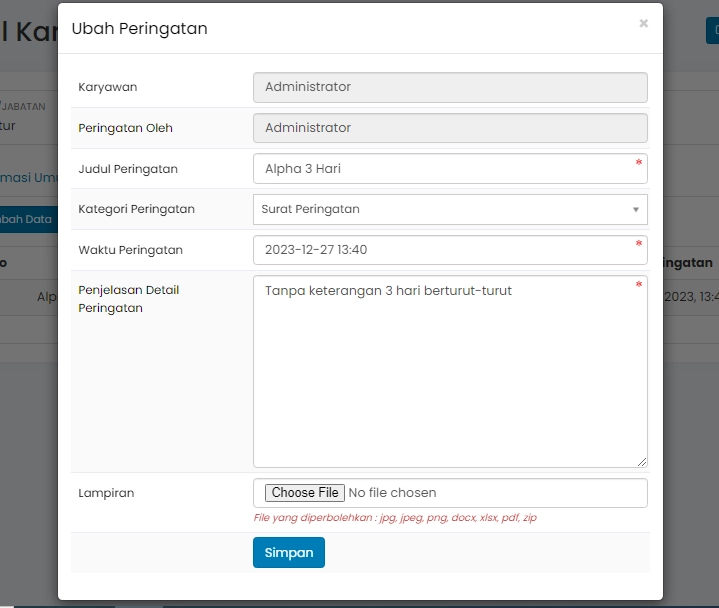Click the Peringatan Oleh disabled field
This screenshot has width=719, height=608.
pos(449,128)
